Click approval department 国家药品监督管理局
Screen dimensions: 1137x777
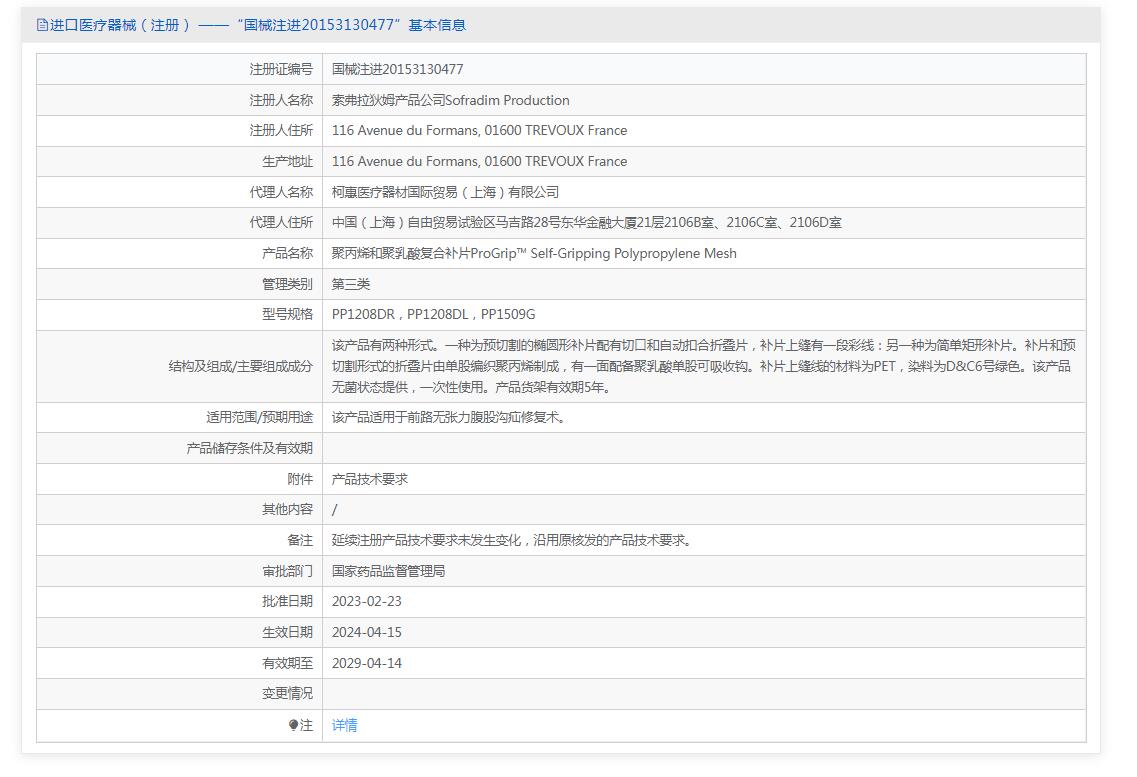388,571
